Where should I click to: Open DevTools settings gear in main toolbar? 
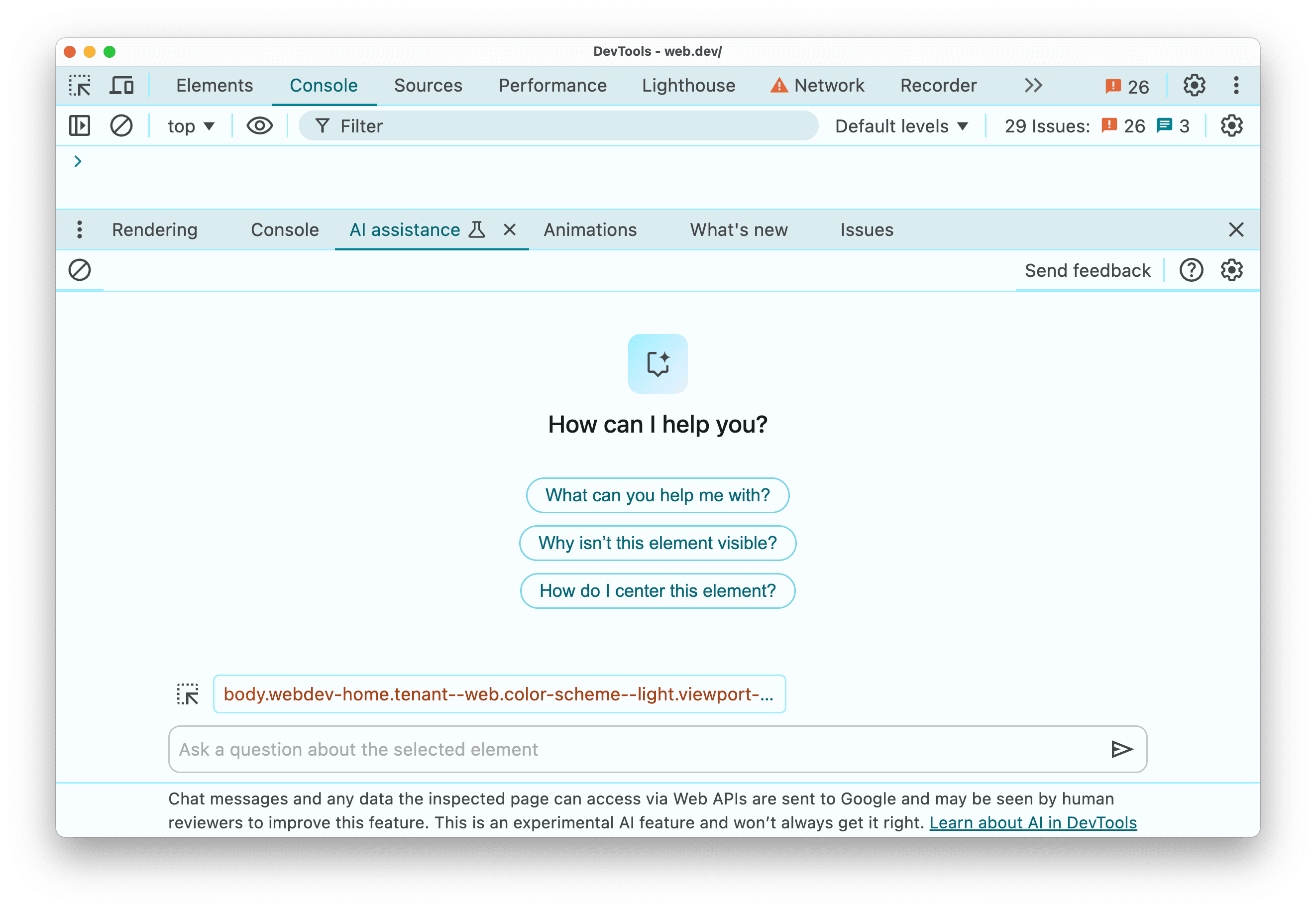point(1194,86)
